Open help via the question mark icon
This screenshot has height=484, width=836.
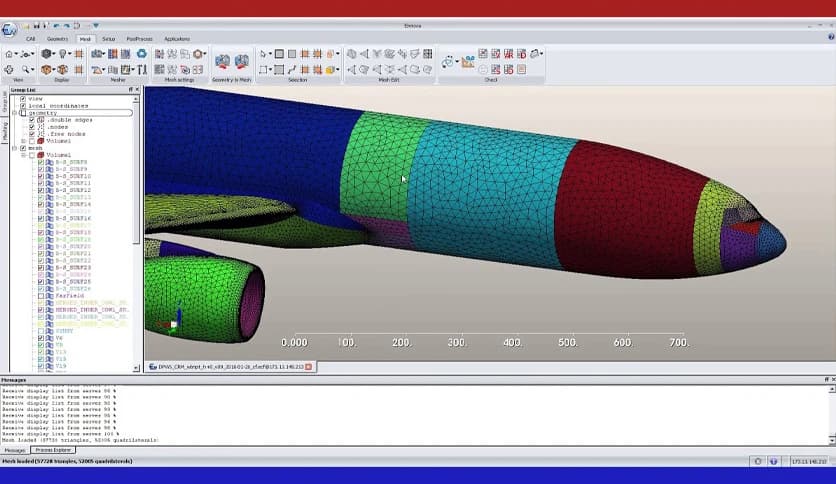click(831, 37)
